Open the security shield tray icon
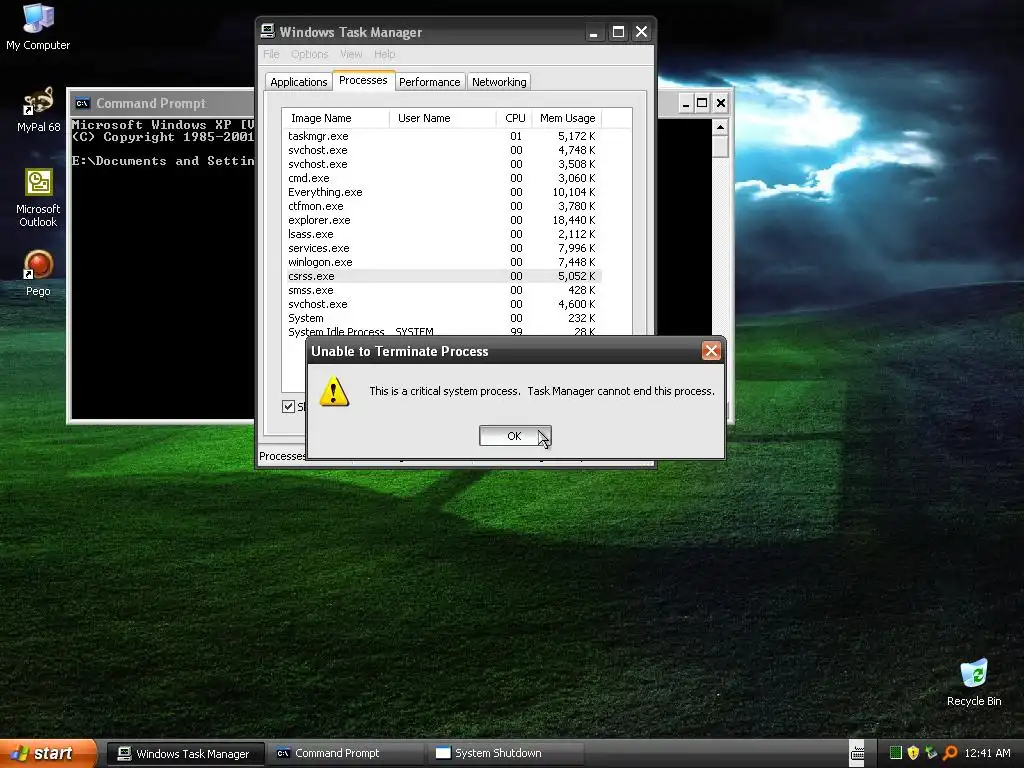The height and width of the screenshot is (768, 1024). (x=913, y=753)
